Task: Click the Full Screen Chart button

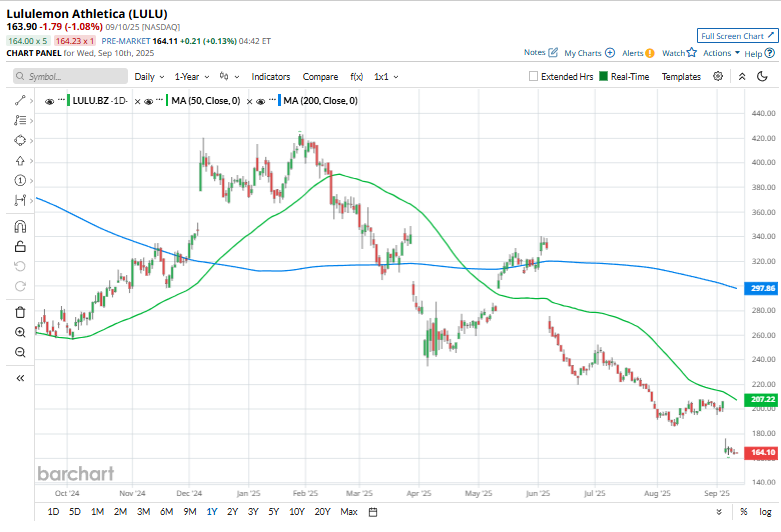Action: click(x=737, y=36)
